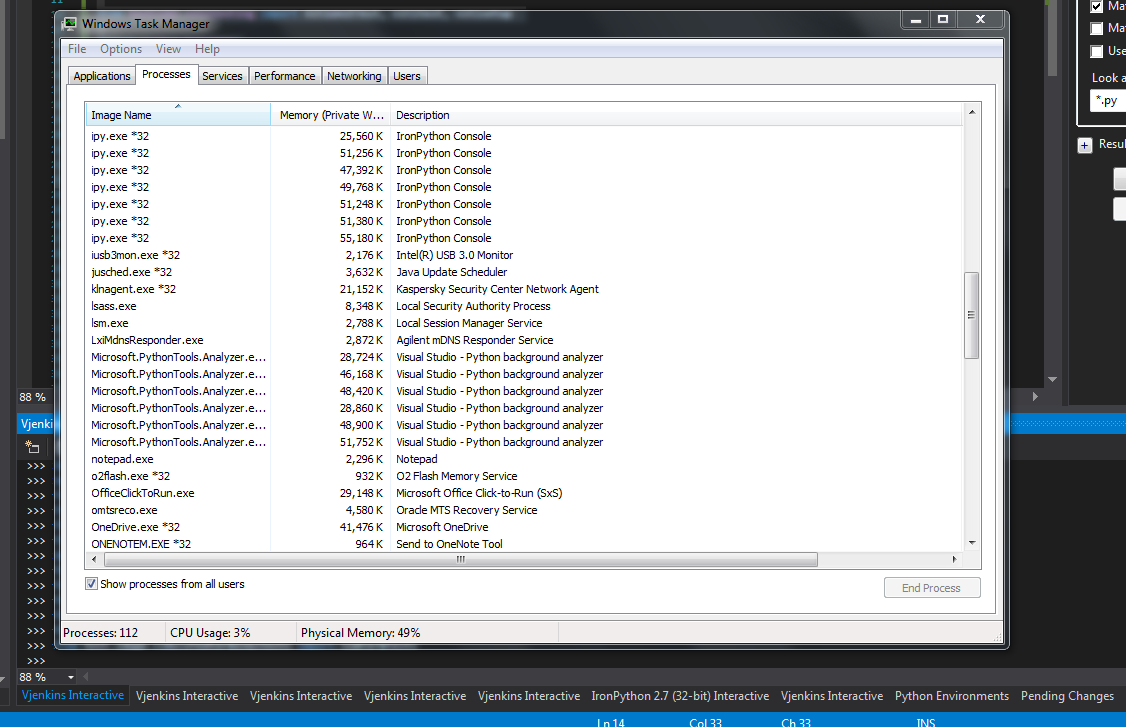Image resolution: width=1126 pixels, height=727 pixels.
Task: Click the left arrow of the horizontal scrollbar
Action: click(93, 559)
